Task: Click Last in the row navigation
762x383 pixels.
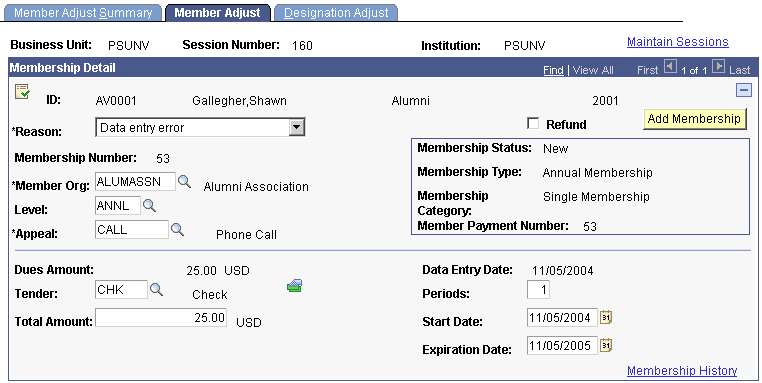Action: click(739, 70)
